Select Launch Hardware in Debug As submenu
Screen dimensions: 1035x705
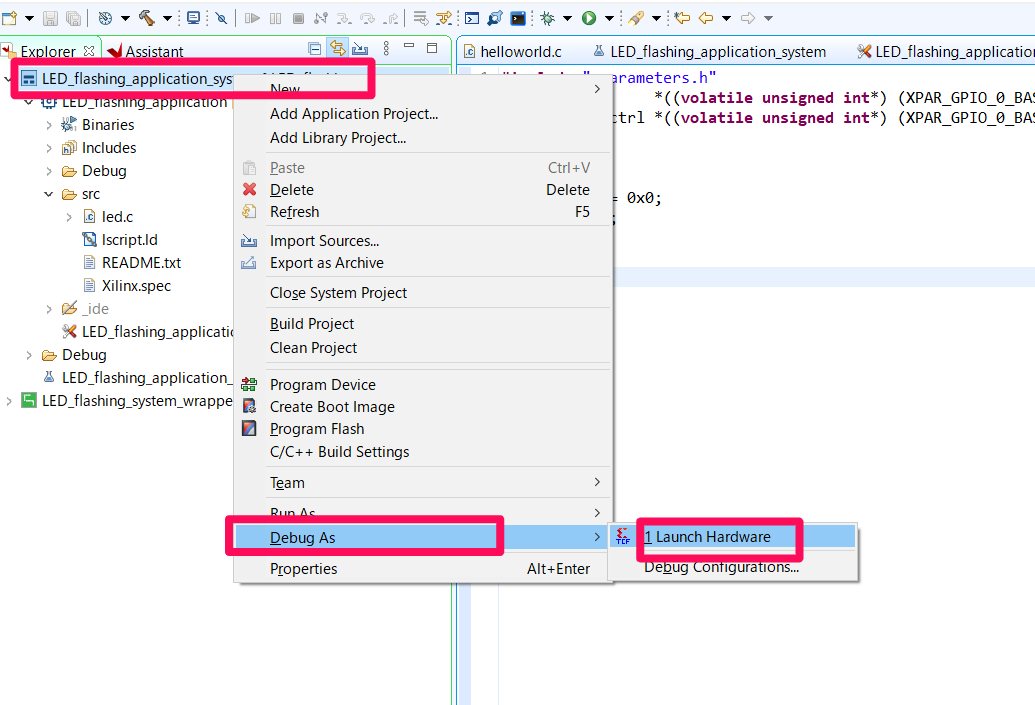pyautogui.click(x=733, y=537)
